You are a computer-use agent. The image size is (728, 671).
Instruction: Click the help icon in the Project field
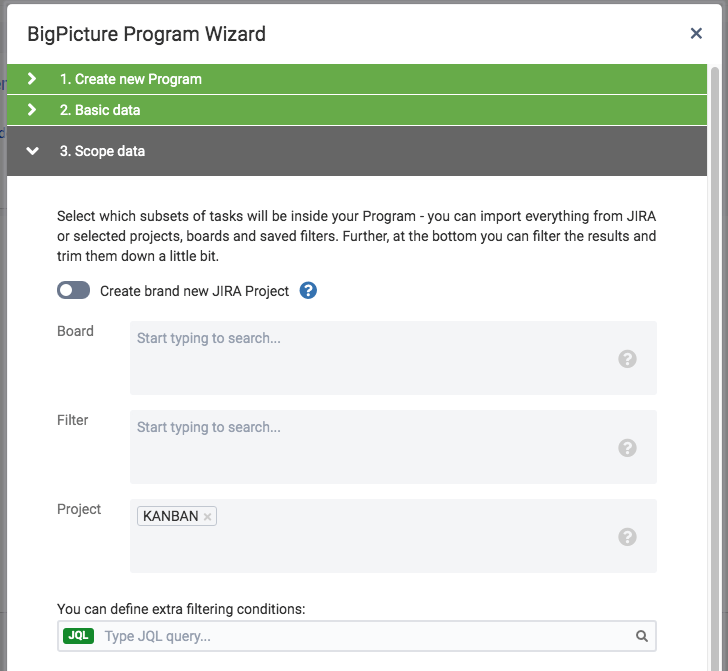(x=627, y=537)
